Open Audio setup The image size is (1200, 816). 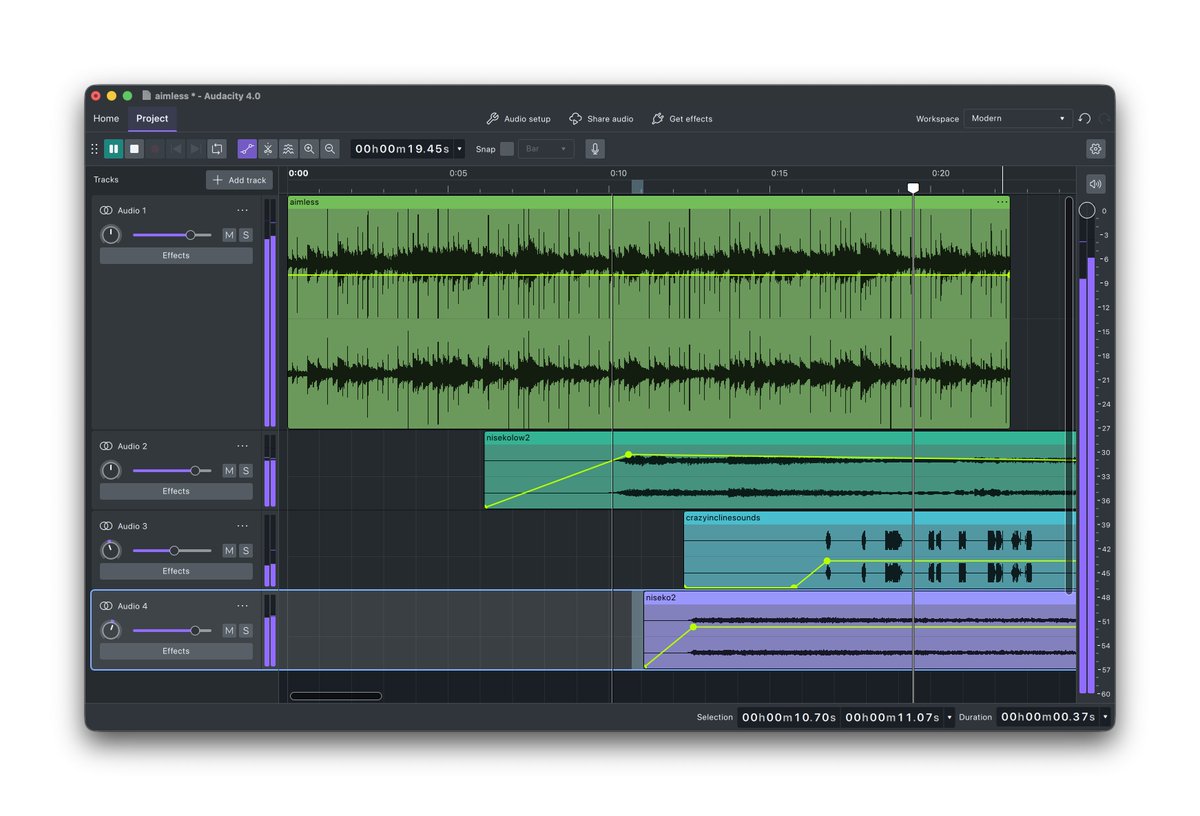(x=518, y=118)
